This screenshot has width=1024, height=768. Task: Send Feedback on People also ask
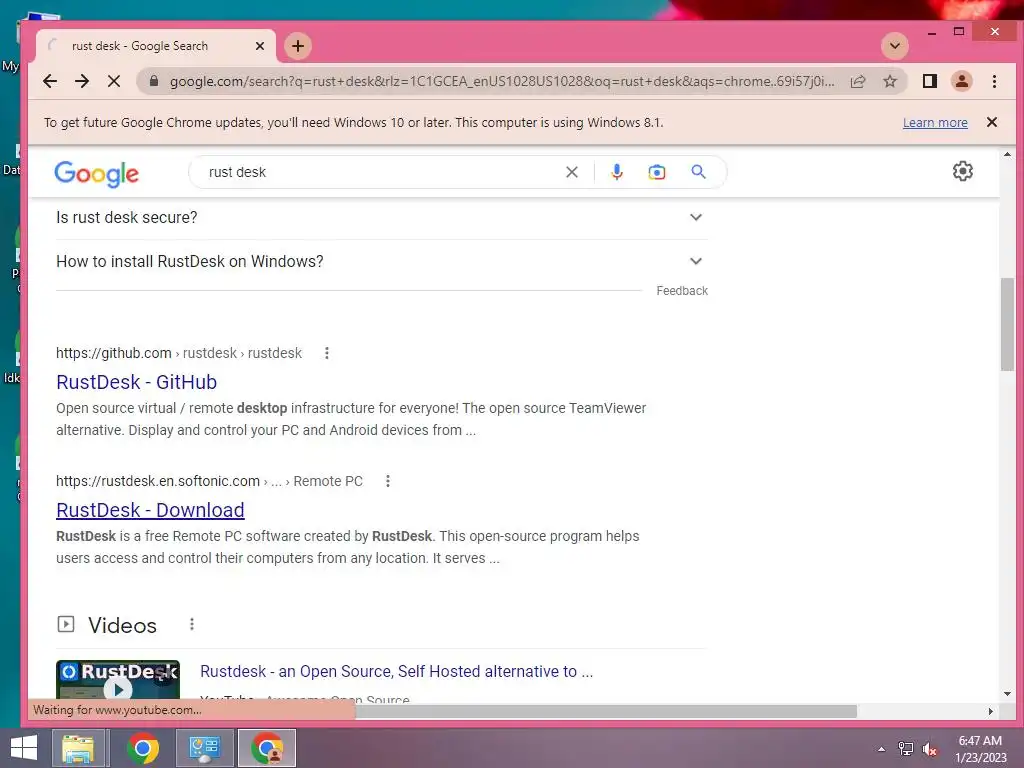[682, 291]
